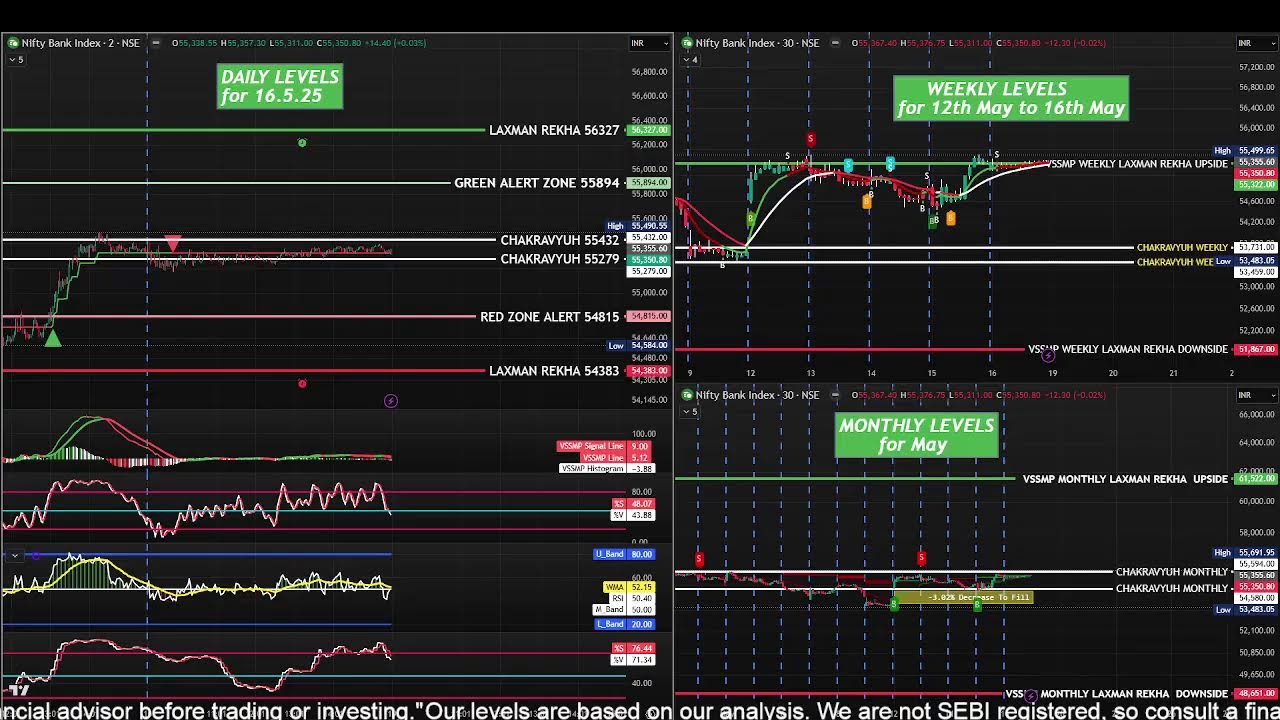
Task: Click the green buy triangle on the daily chart
Action: [x=53, y=339]
